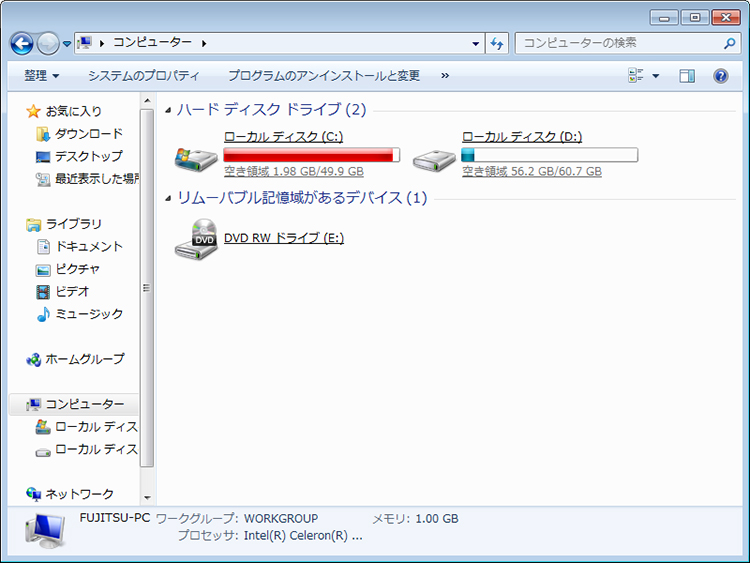The height and width of the screenshot is (563, 750).
Task: Click 空き領域 1.98 GB/49.9 GB text
Action: pos(294,171)
